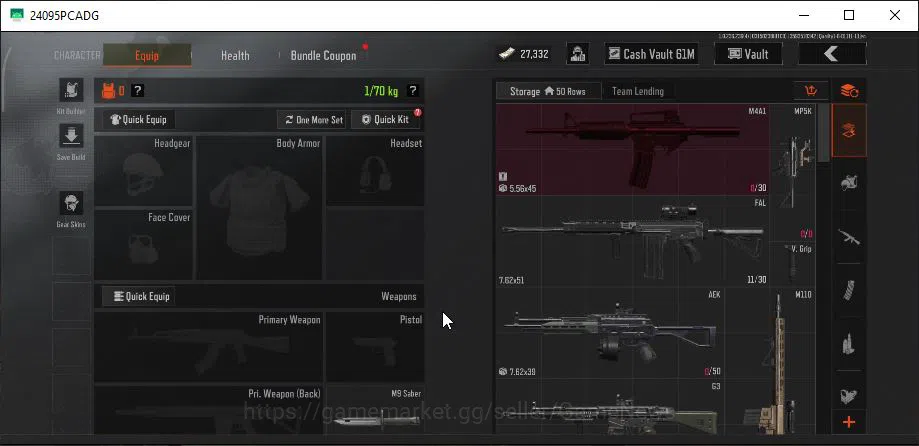Open the Quick Kit button

(x=385, y=120)
